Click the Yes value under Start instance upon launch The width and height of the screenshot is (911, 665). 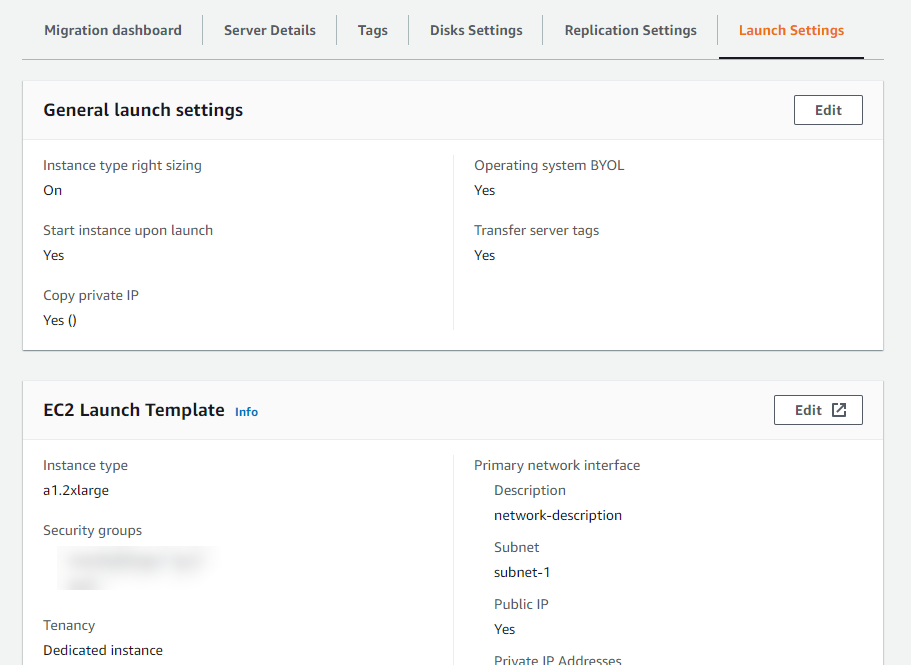click(x=53, y=256)
